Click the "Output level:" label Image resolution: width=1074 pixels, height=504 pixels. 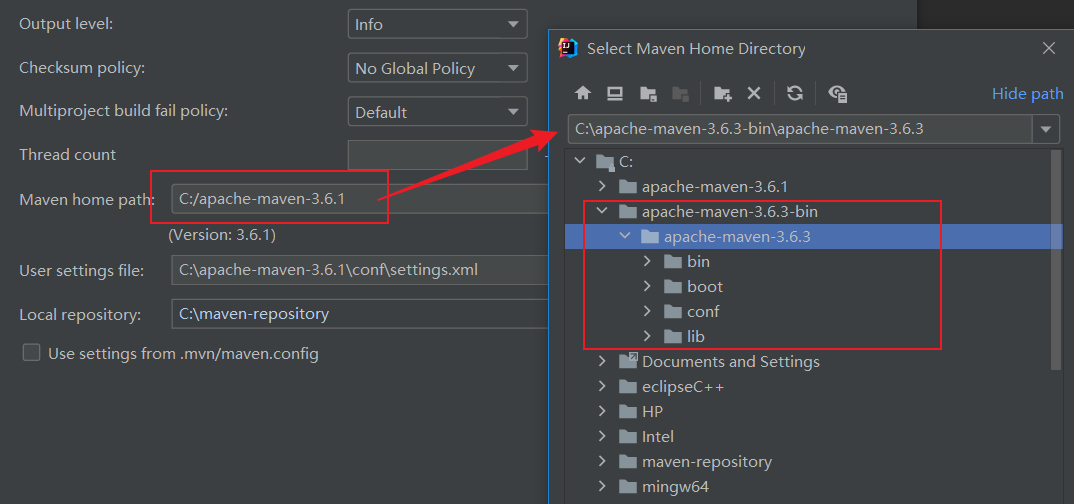pos(66,23)
